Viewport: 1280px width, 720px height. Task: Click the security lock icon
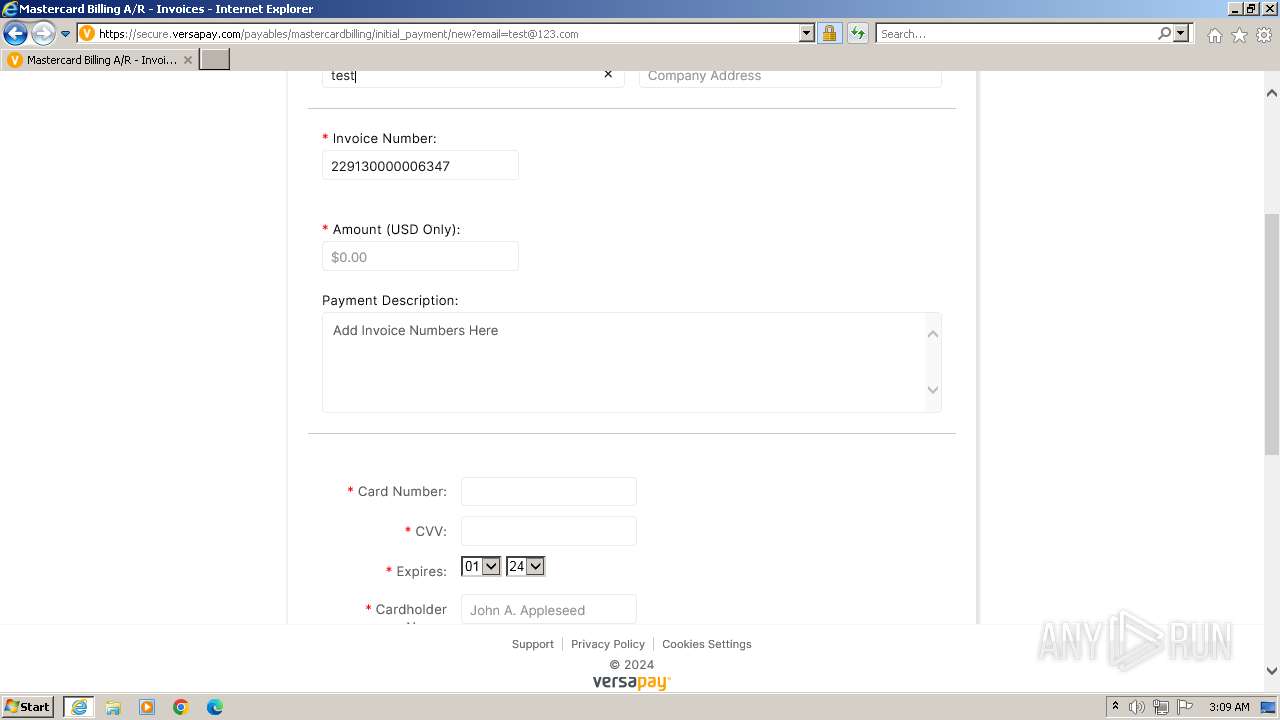click(x=829, y=34)
